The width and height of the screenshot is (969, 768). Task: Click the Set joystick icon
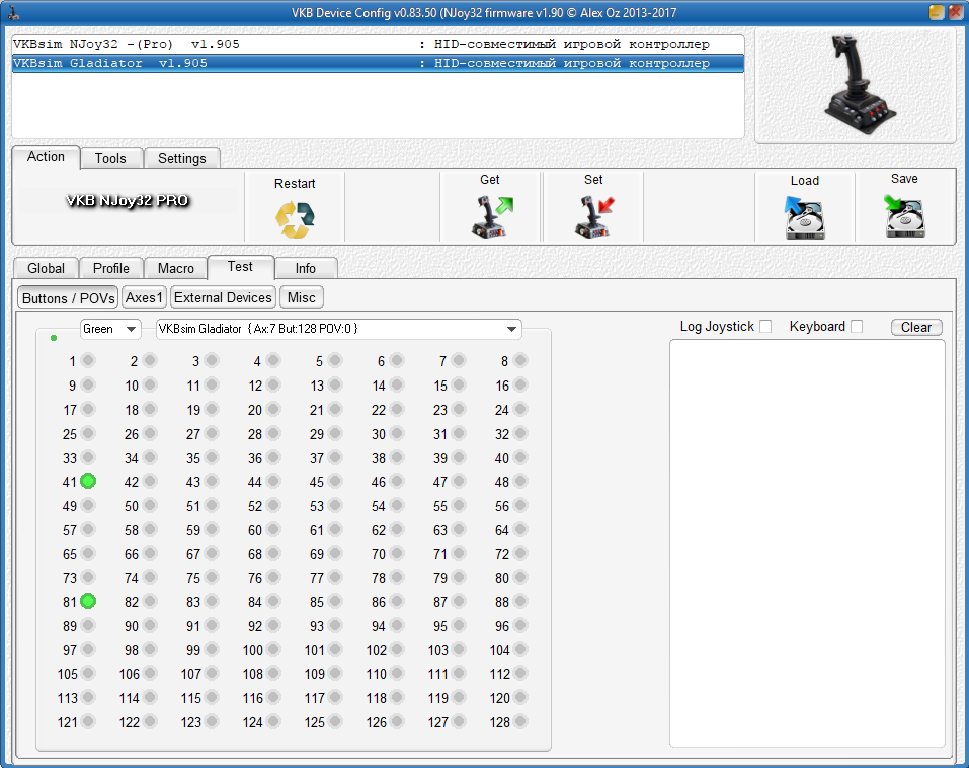(x=595, y=217)
